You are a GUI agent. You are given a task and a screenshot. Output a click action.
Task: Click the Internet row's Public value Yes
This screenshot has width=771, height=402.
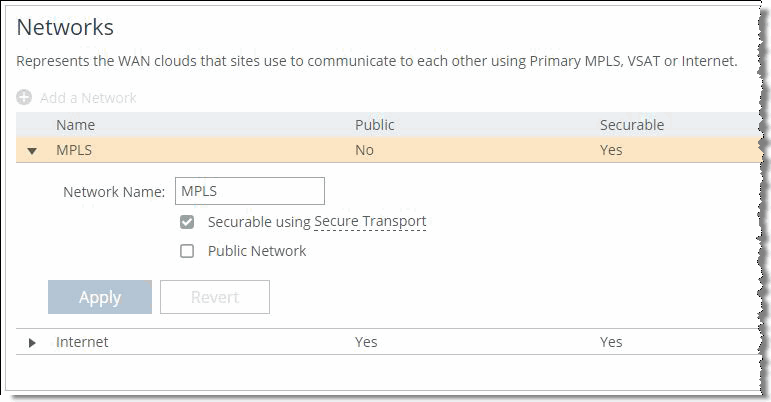pos(366,342)
